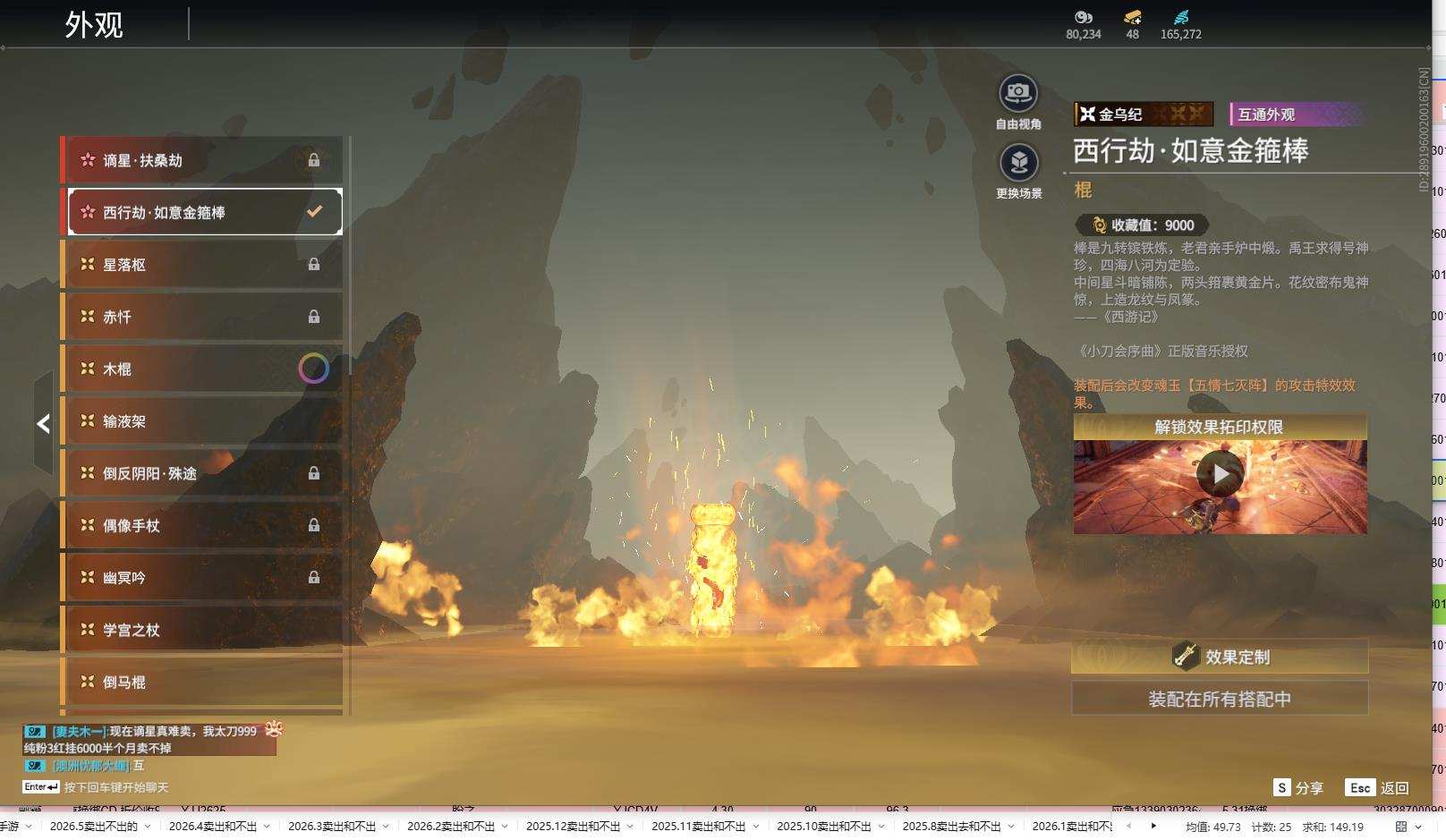This screenshot has width=1446, height=840.
Task: Click the lock icon on 星落枢
Action: pos(314,264)
